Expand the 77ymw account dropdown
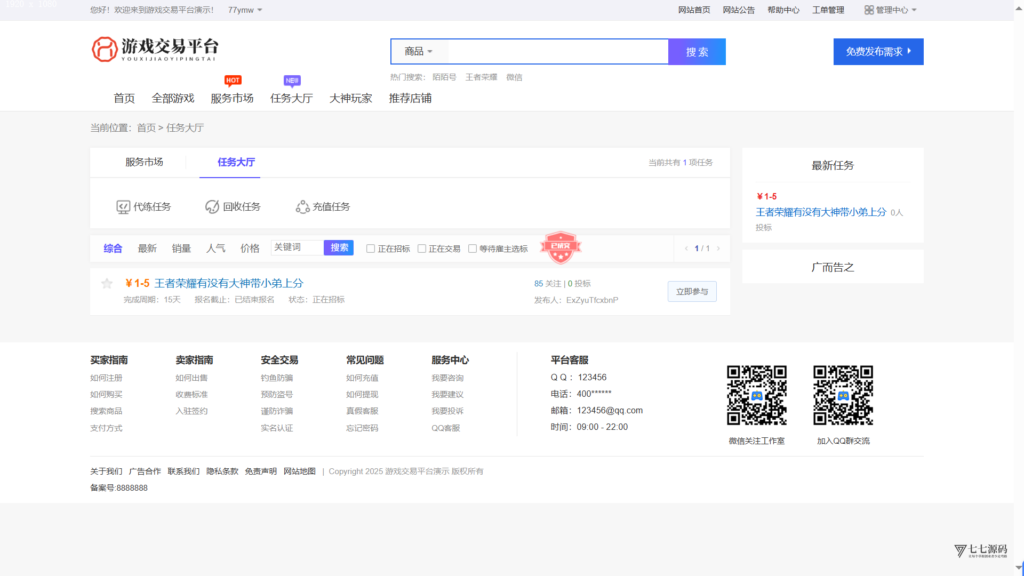 tap(245, 10)
